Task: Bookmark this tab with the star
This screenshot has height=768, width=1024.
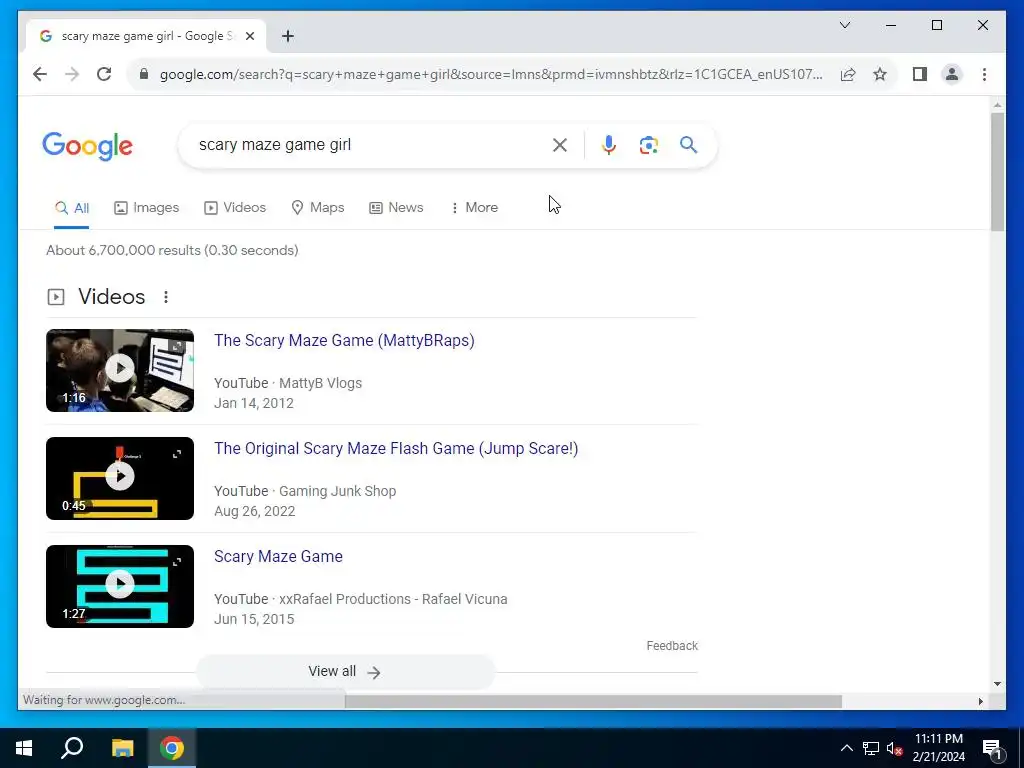Action: pos(880,74)
